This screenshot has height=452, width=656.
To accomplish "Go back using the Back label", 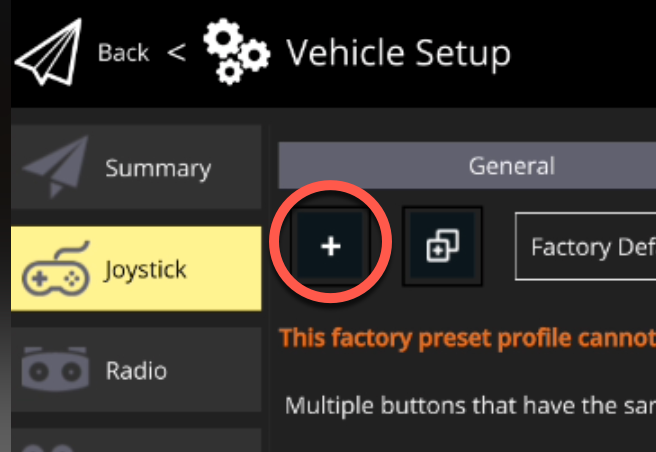I will [x=124, y=52].
